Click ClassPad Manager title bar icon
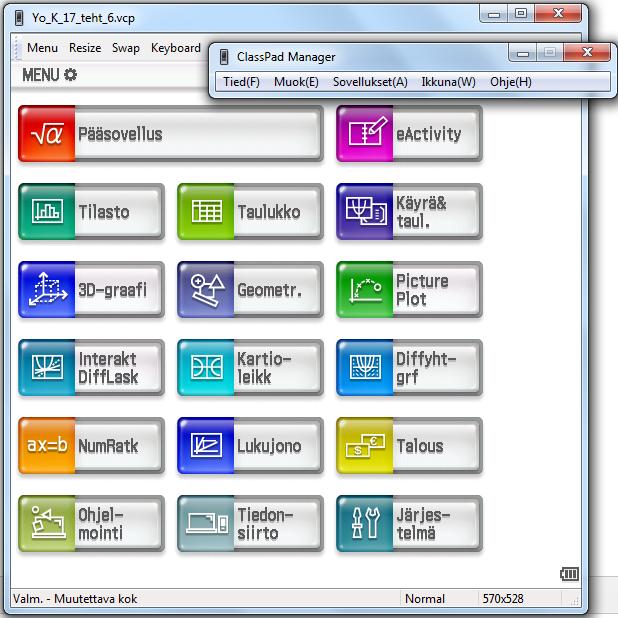The height and width of the screenshot is (618, 618). click(x=224, y=57)
